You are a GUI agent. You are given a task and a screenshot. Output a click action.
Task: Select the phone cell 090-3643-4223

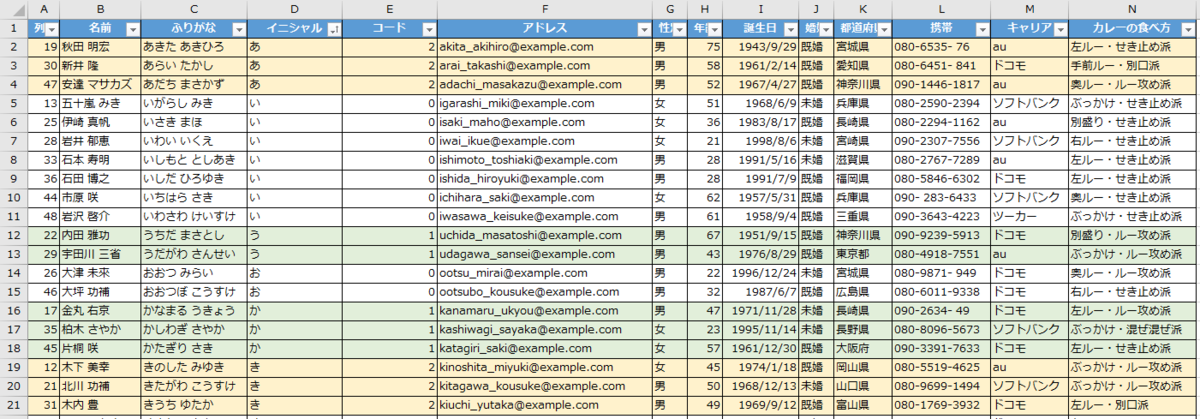click(x=940, y=216)
